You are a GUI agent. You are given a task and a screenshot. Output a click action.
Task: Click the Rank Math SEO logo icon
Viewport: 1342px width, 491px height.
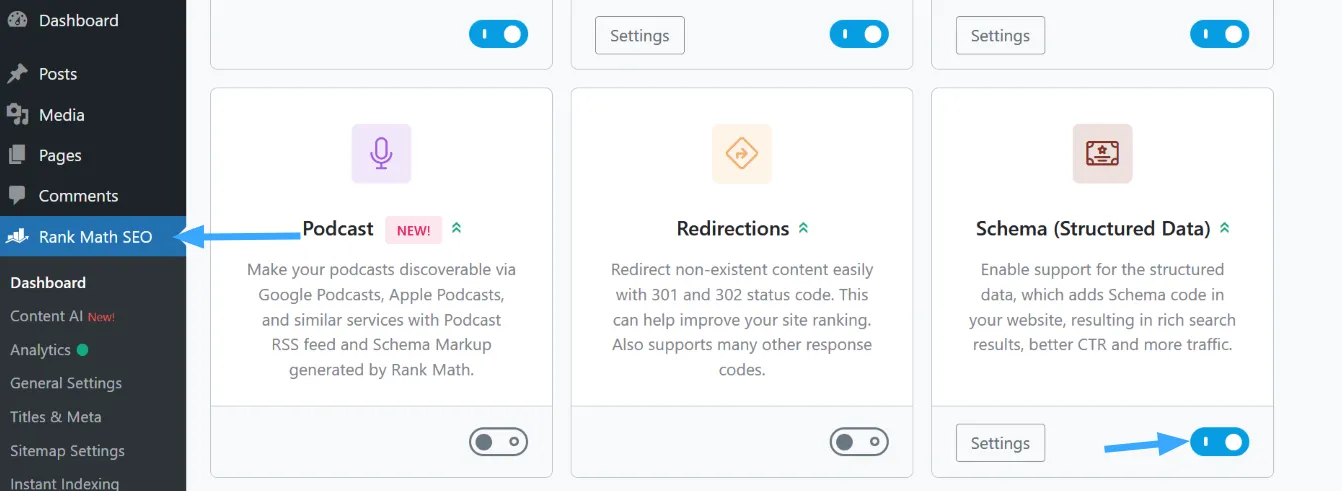(17, 237)
